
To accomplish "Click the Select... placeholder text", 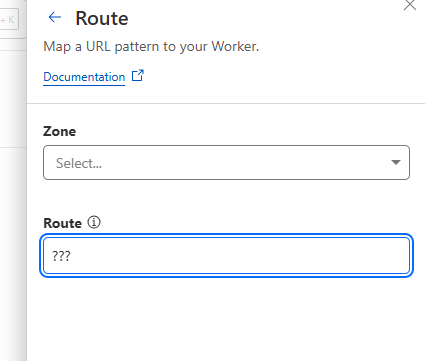I will (79, 163).
